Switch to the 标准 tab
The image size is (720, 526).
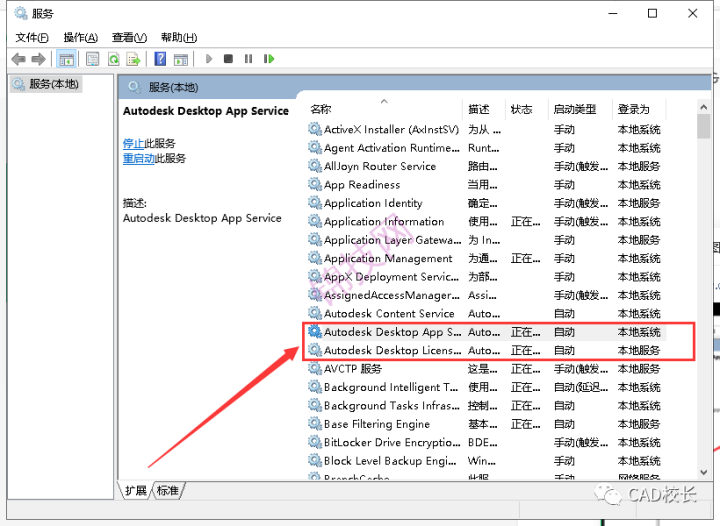168,491
